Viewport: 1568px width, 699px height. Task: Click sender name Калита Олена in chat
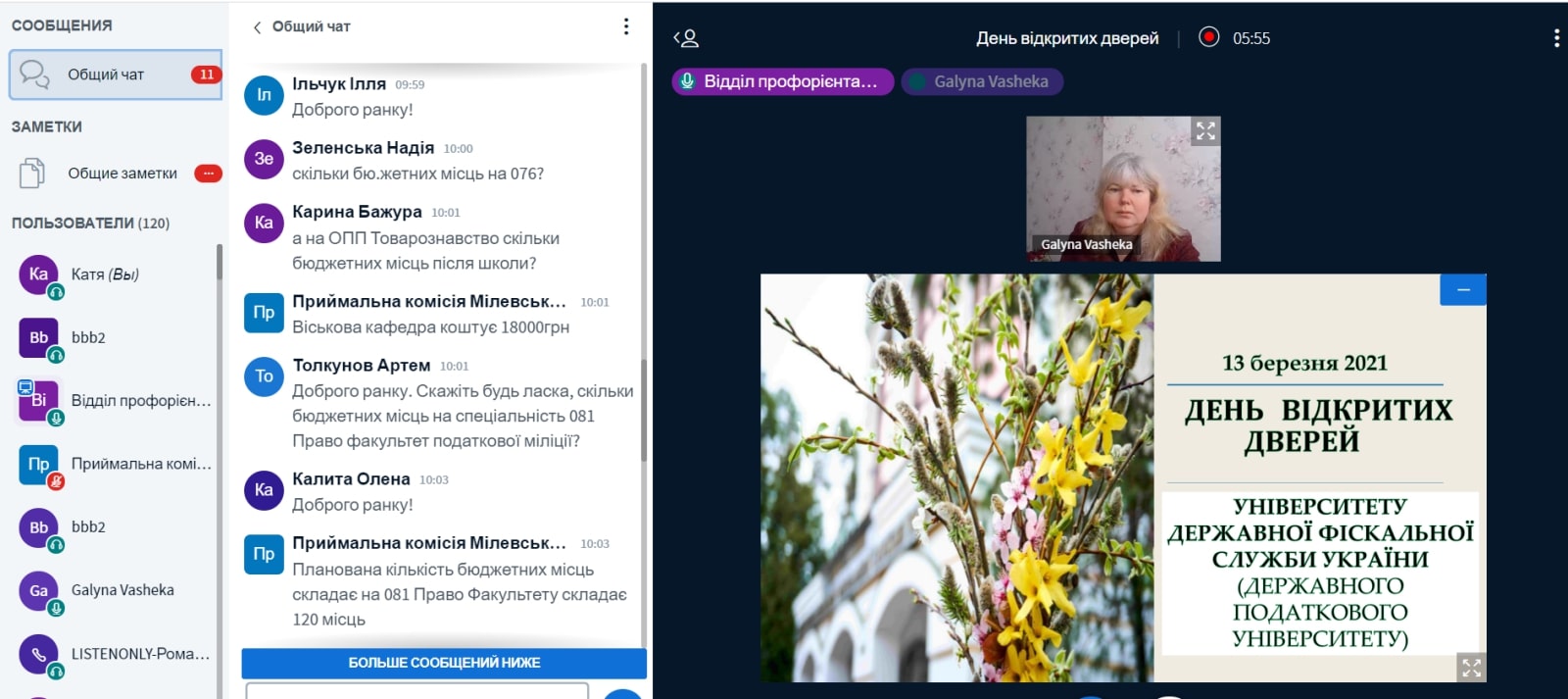point(351,479)
